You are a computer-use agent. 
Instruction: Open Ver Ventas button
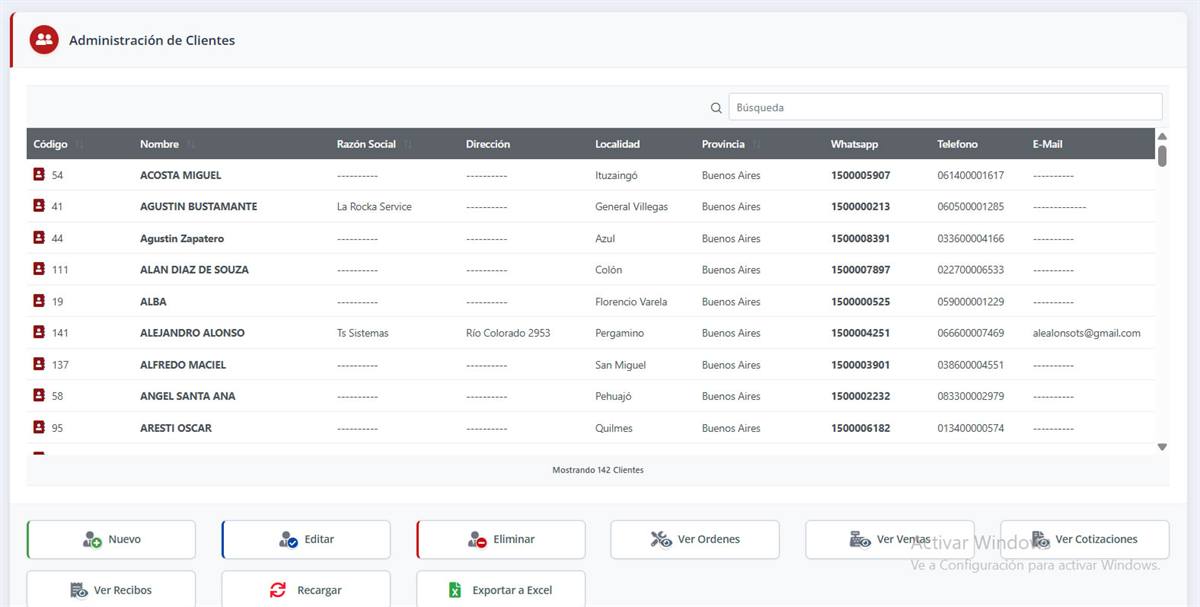point(890,540)
